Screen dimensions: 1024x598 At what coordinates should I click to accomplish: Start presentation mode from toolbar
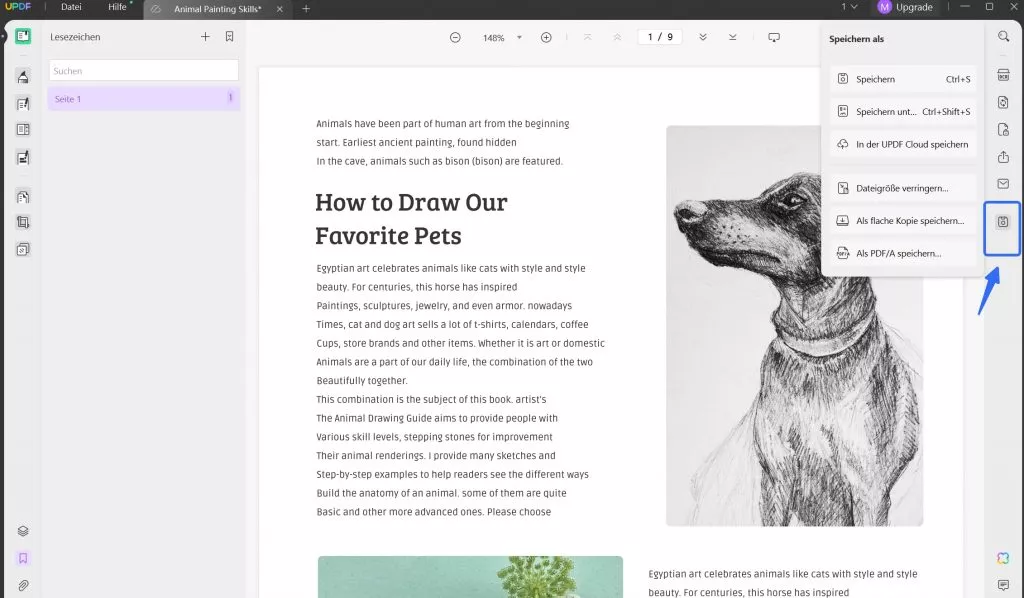click(774, 37)
